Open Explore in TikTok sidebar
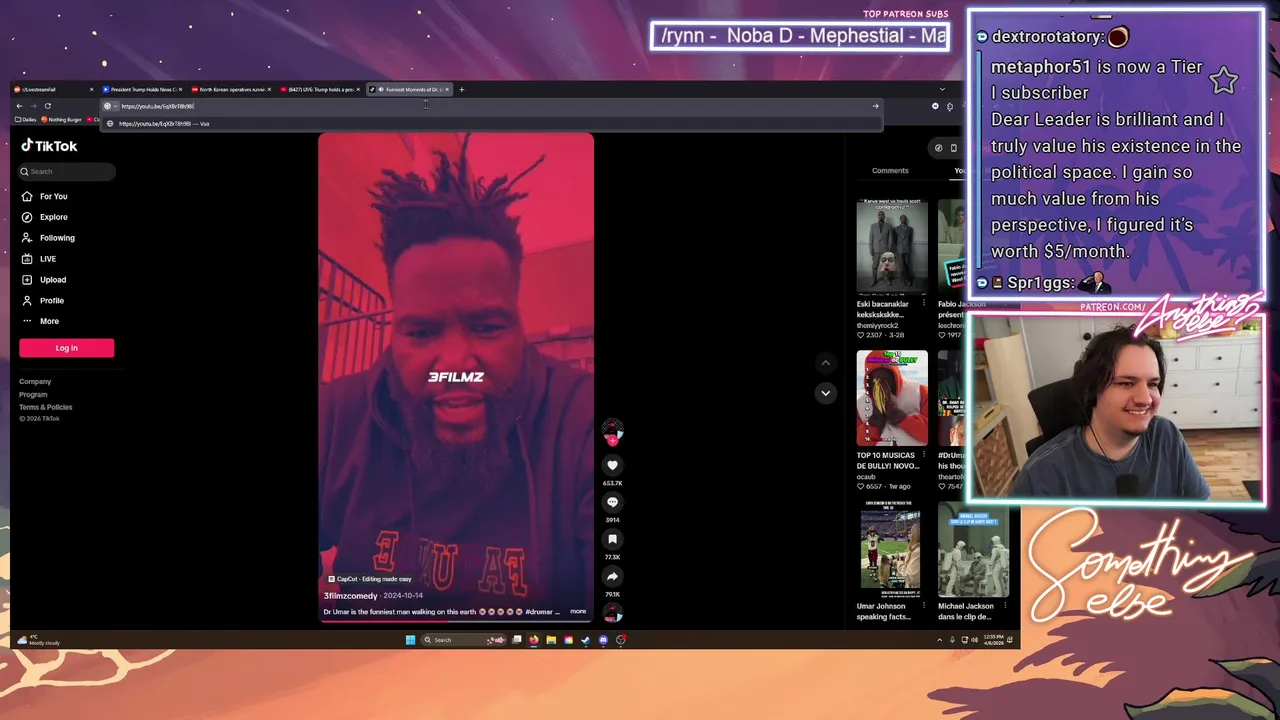The height and width of the screenshot is (720, 1280). (45, 217)
